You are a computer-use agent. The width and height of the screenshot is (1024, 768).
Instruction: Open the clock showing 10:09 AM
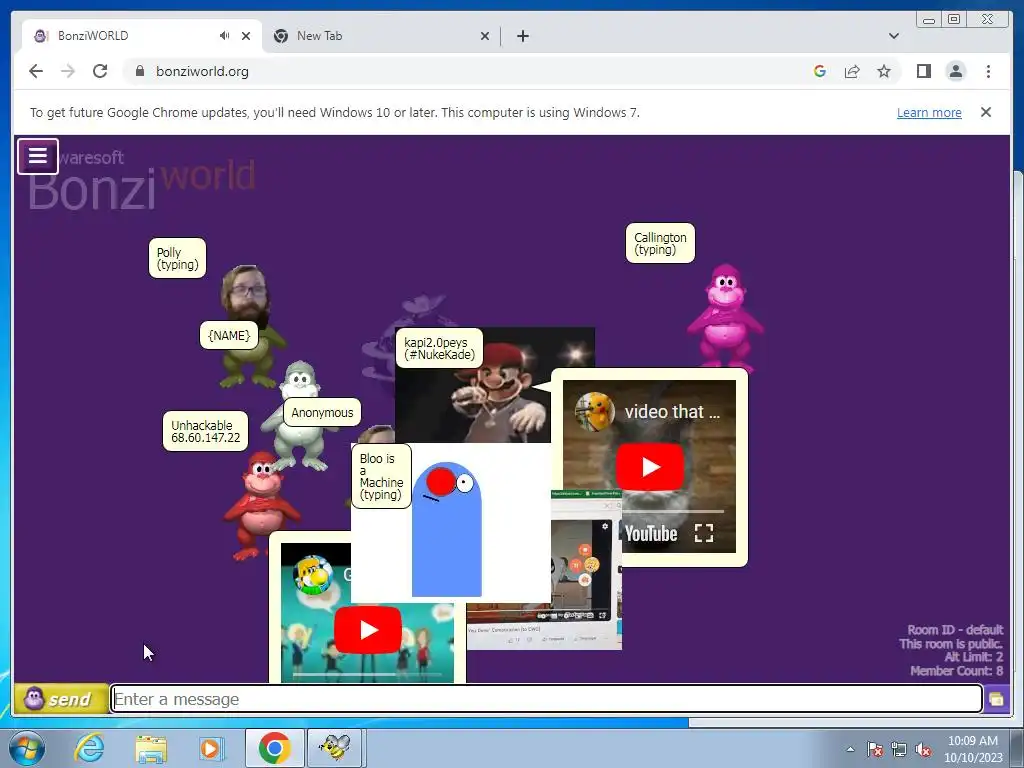[973, 748]
